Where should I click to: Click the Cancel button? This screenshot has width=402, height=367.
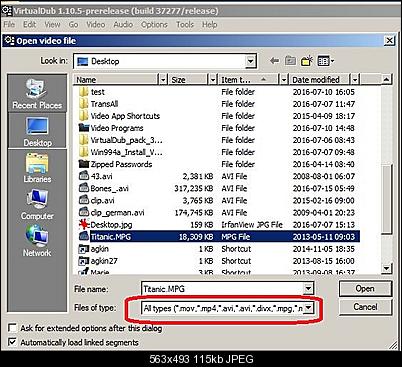365,307
